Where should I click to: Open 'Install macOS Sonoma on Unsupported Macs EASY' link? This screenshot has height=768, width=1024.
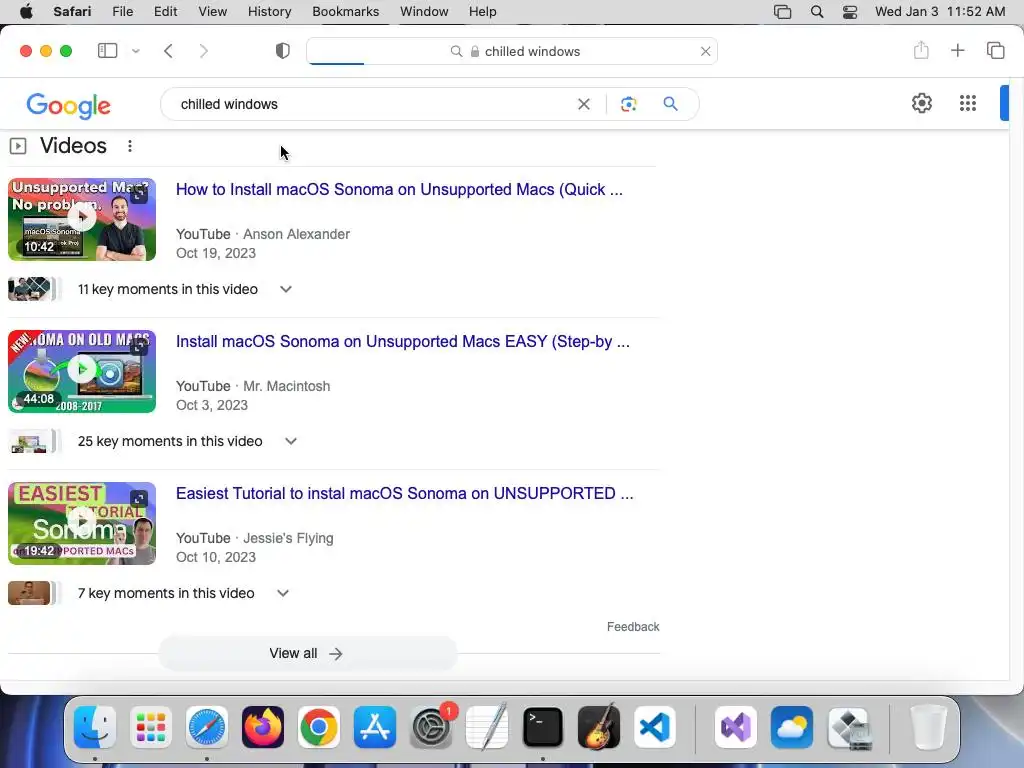[x=403, y=342]
